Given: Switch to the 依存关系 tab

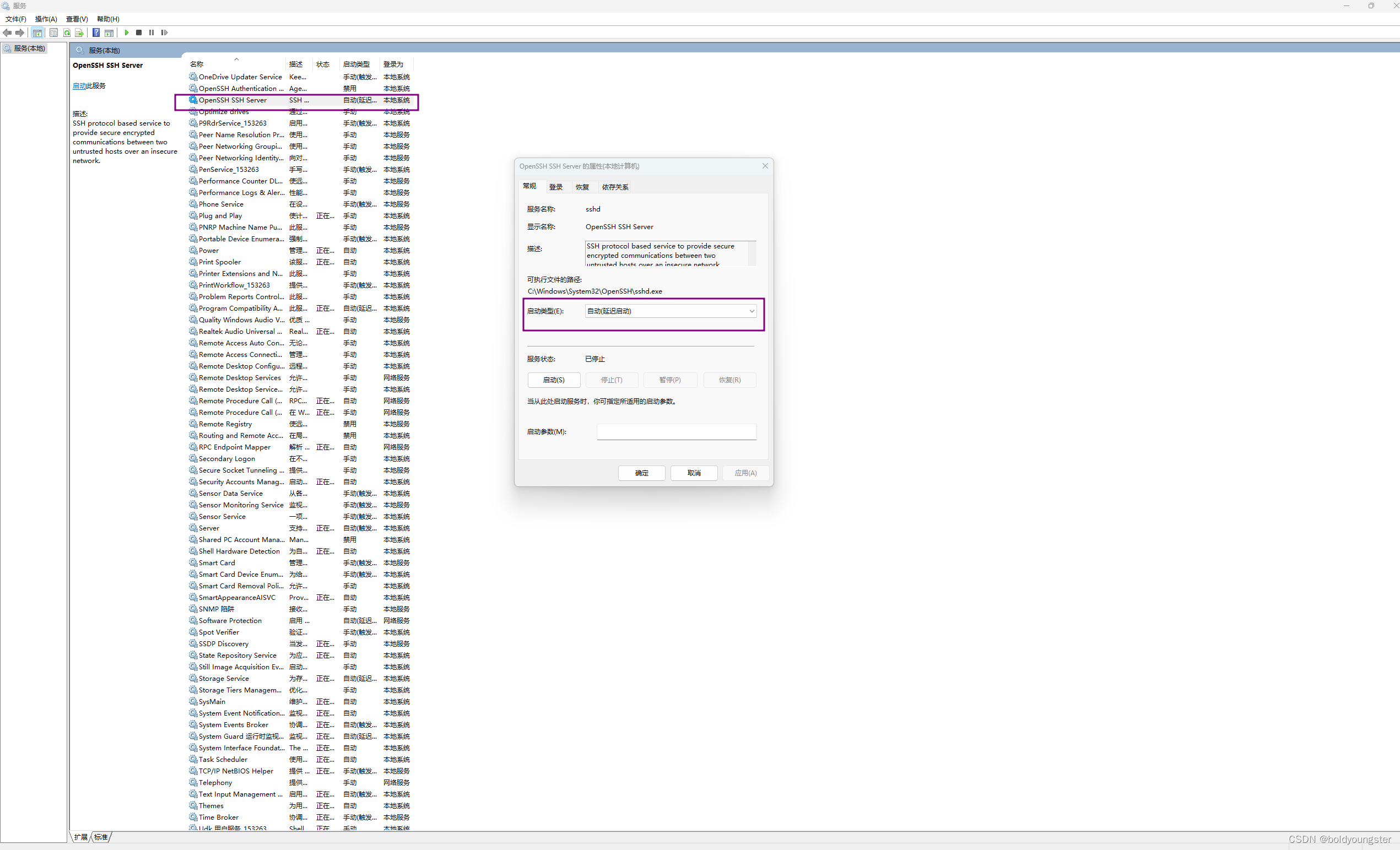Looking at the screenshot, I should [x=615, y=187].
